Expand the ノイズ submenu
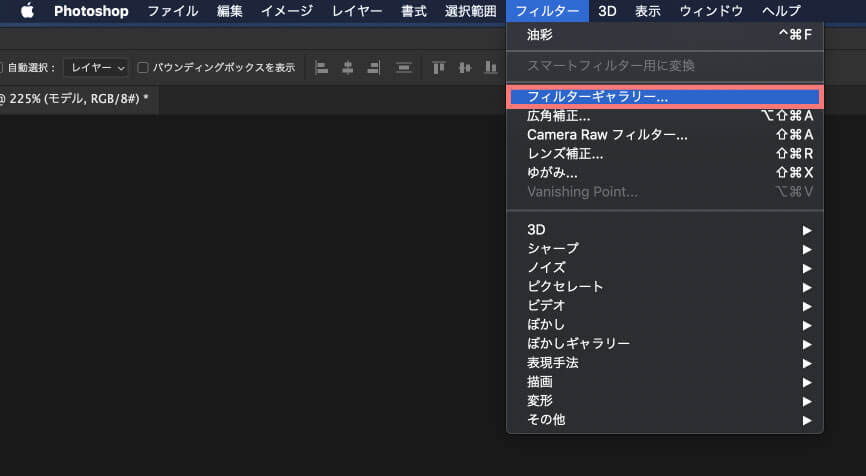Screen dimensions: 866x476 pos(665,268)
